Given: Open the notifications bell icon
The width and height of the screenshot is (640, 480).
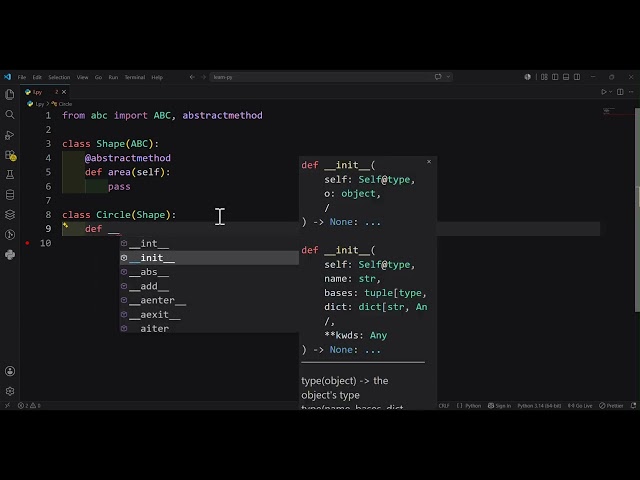Looking at the screenshot, I should coord(633,405).
